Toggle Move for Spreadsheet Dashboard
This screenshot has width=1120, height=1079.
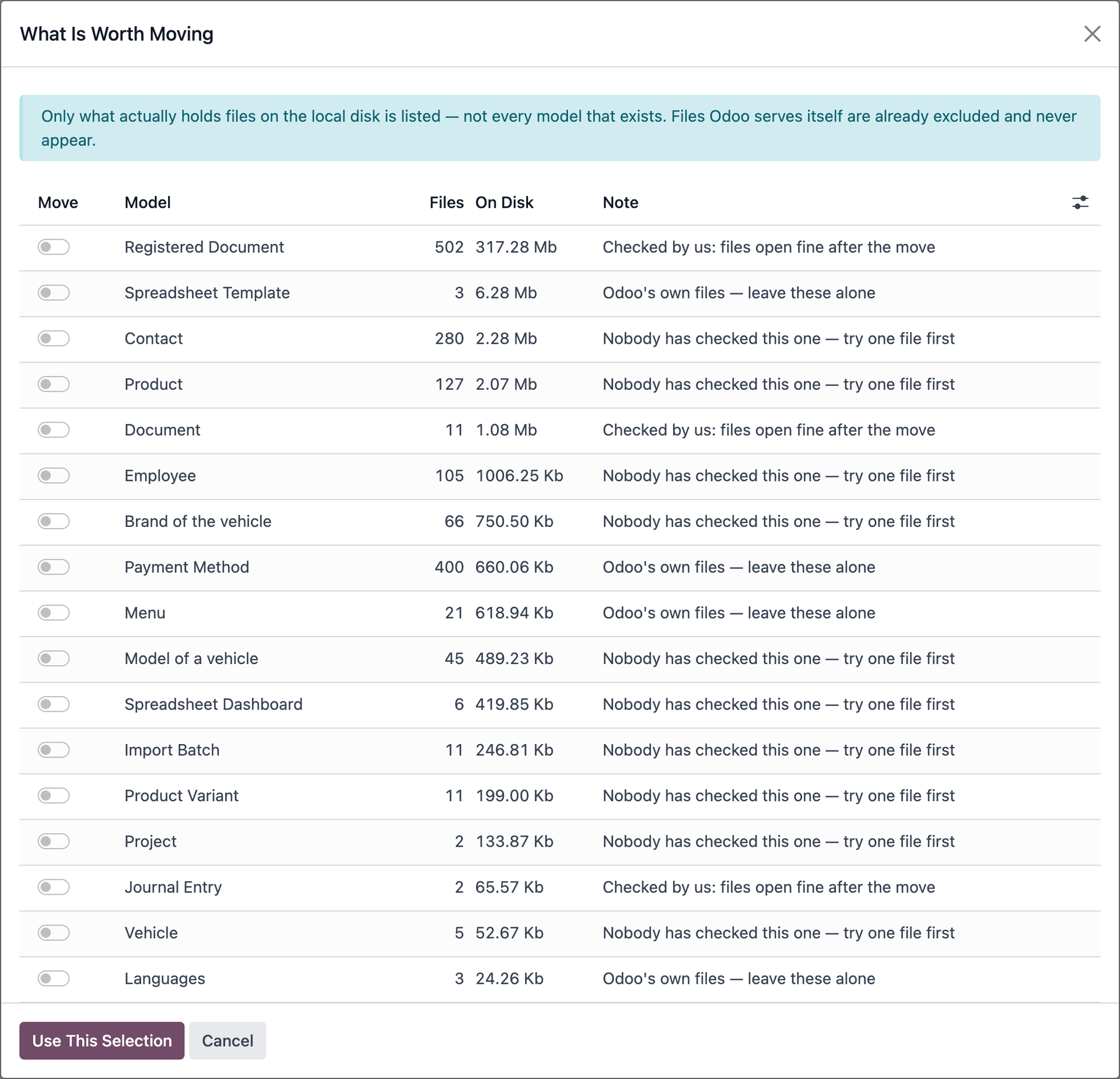pyautogui.click(x=54, y=704)
